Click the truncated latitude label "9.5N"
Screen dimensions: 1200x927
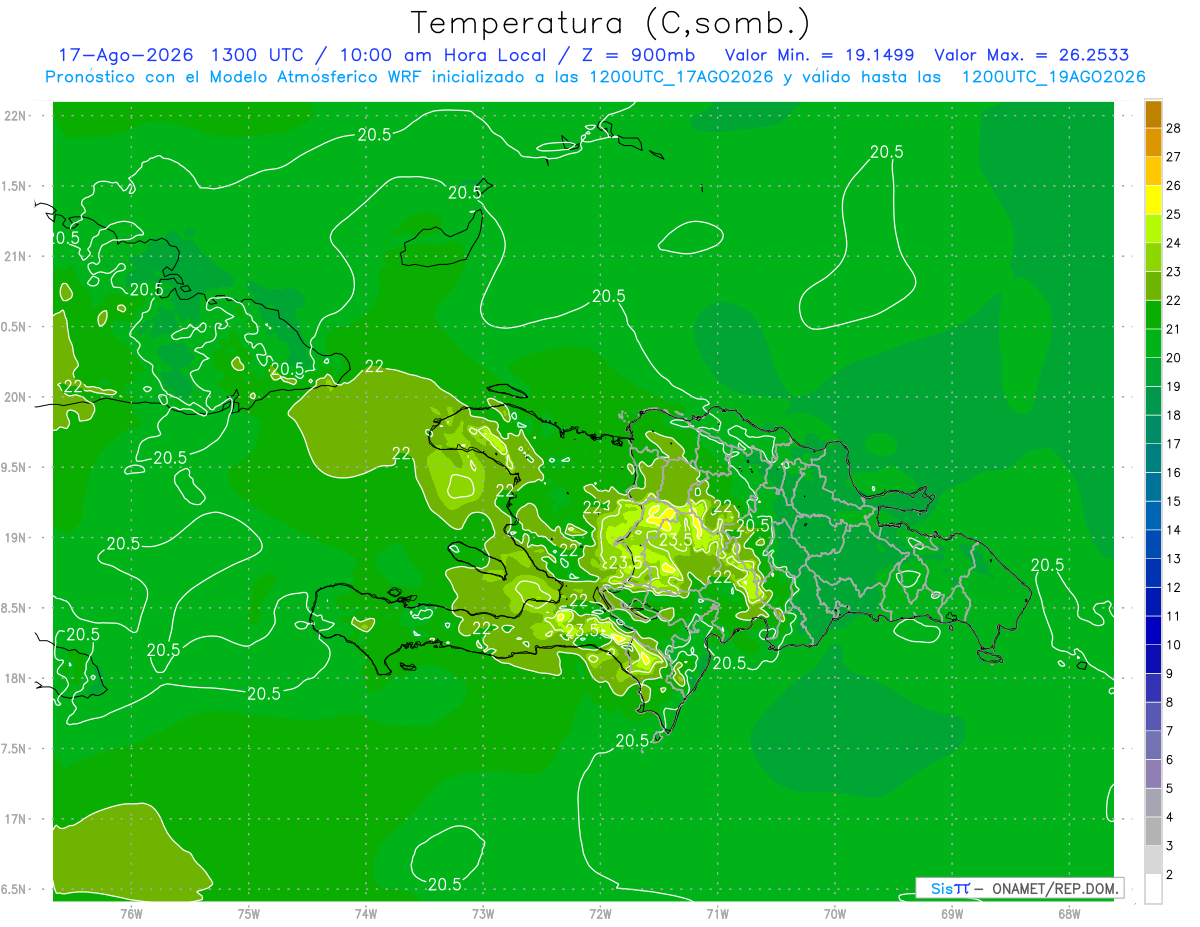pos(14,467)
